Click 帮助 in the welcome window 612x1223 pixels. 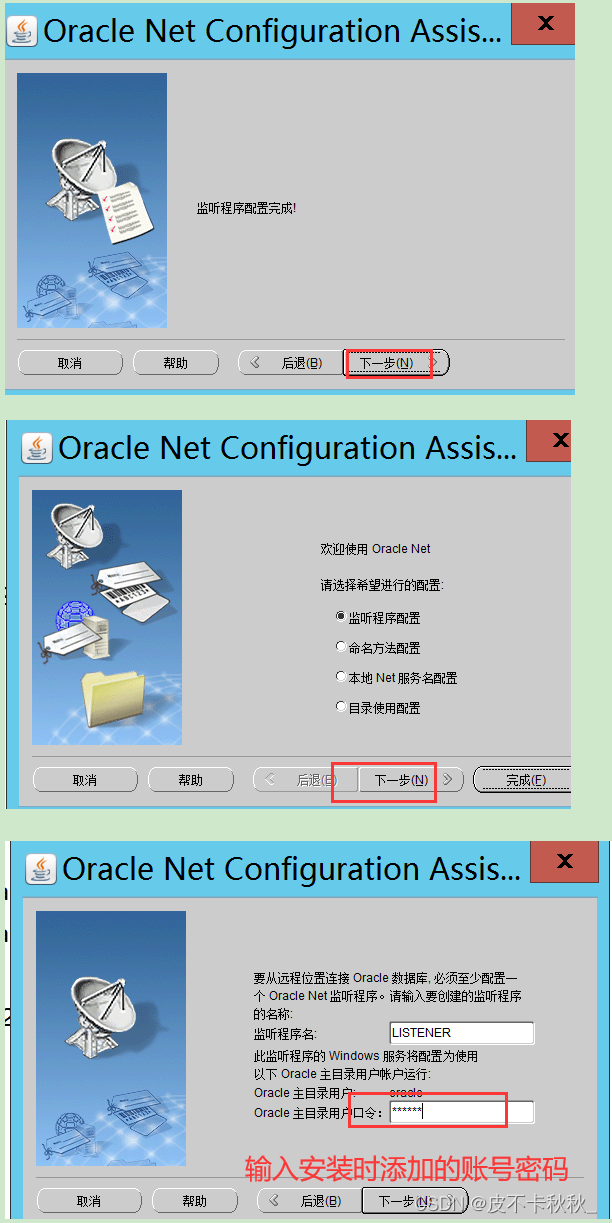point(191,780)
